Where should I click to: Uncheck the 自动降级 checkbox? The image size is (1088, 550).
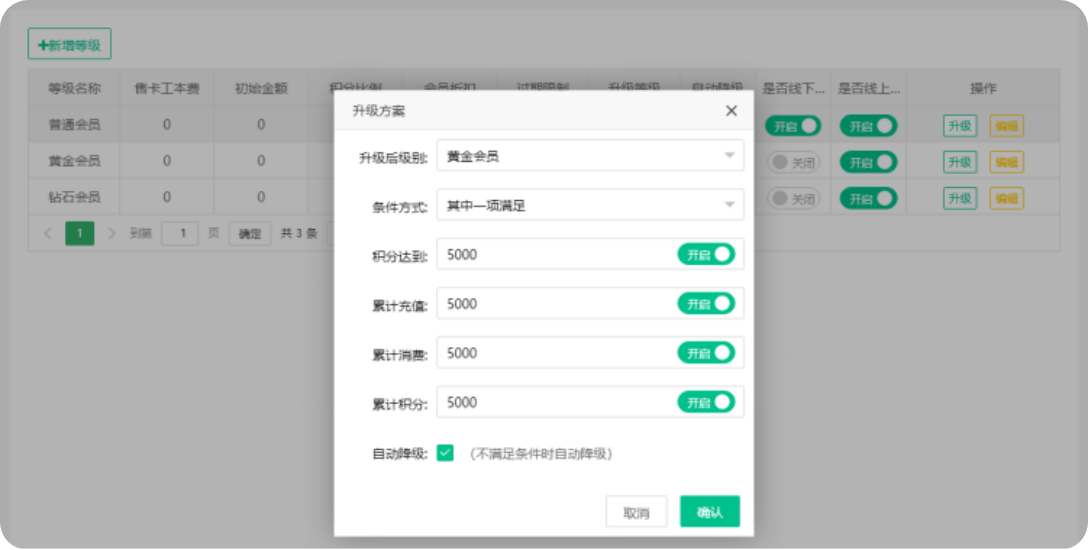tap(446, 453)
